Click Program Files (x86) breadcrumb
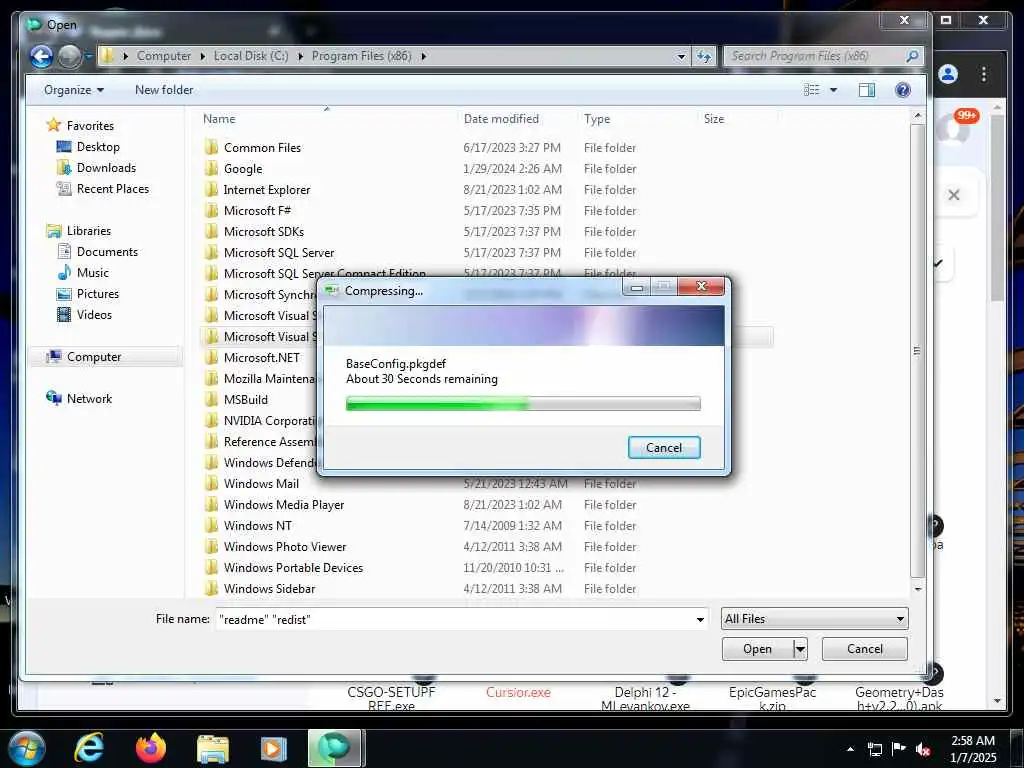The width and height of the screenshot is (1024, 768). pos(361,56)
